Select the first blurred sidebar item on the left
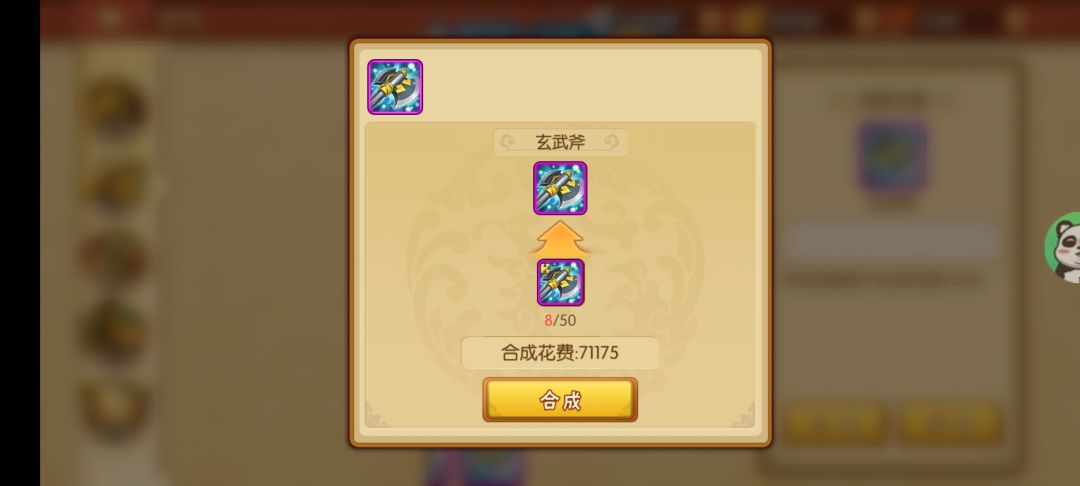 115,108
